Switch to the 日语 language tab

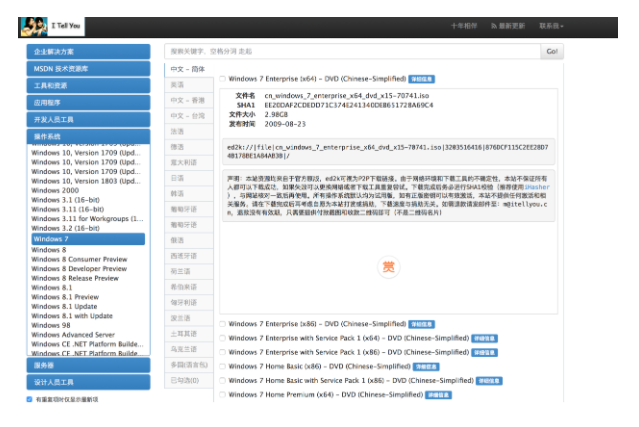pos(189,178)
